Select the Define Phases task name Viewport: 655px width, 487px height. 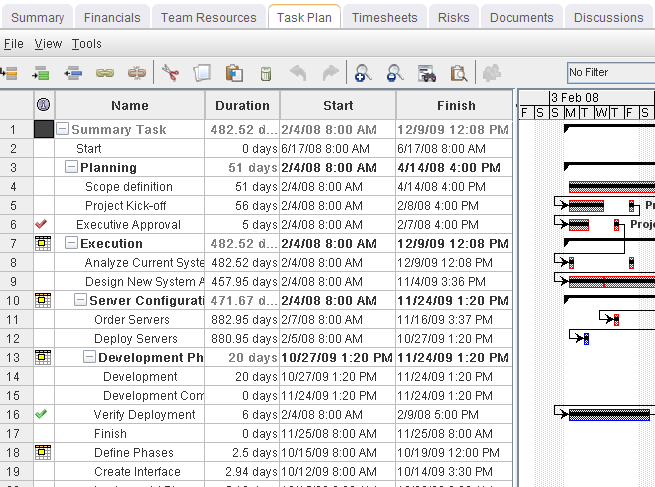click(x=134, y=452)
